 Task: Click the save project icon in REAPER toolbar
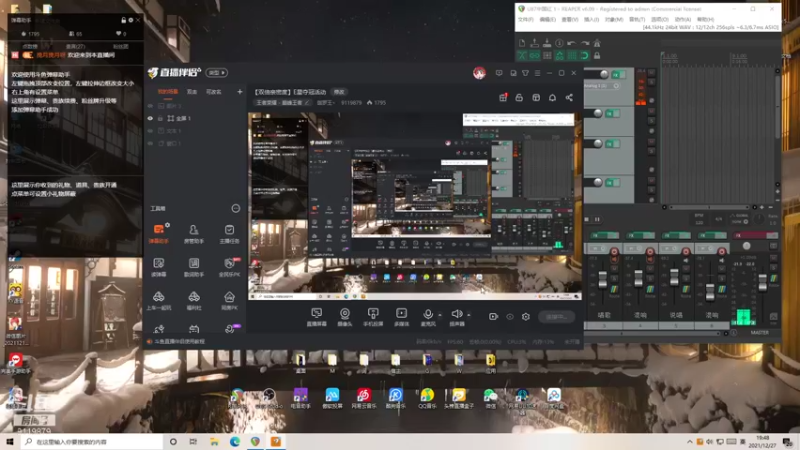tap(547, 43)
